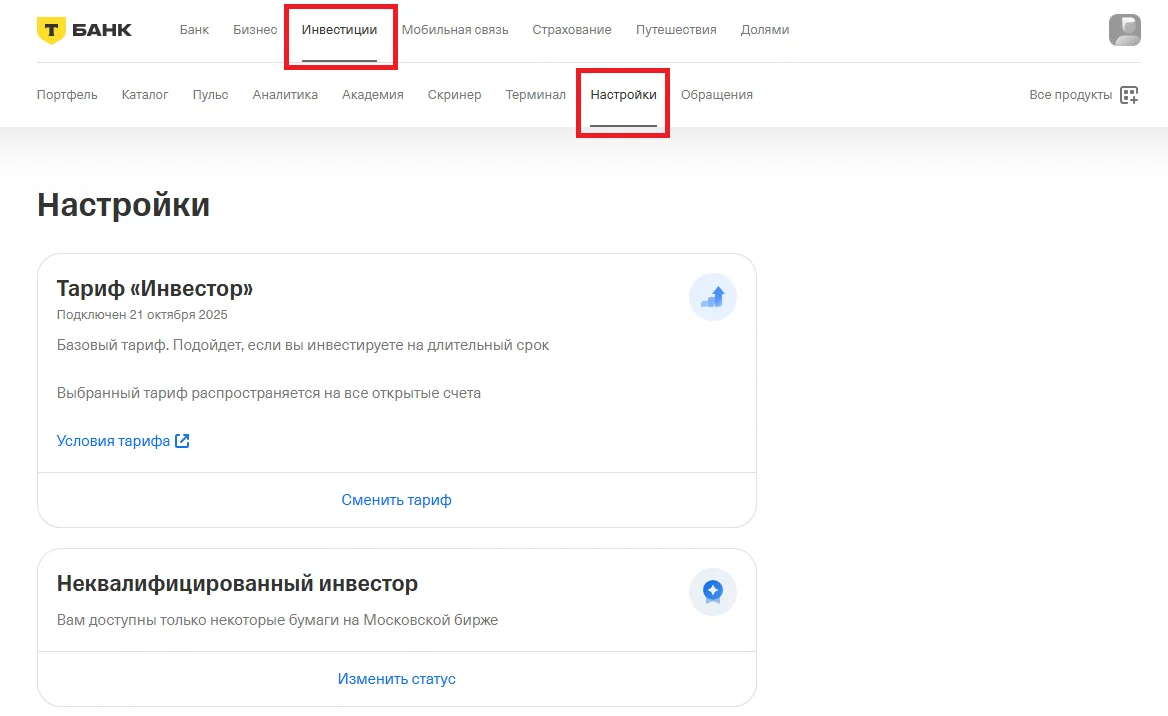Viewport: 1168px width, 716px height.
Task: Click the Investor tariff chart arrow icon
Action: pyautogui.click(x=713, y=297)
